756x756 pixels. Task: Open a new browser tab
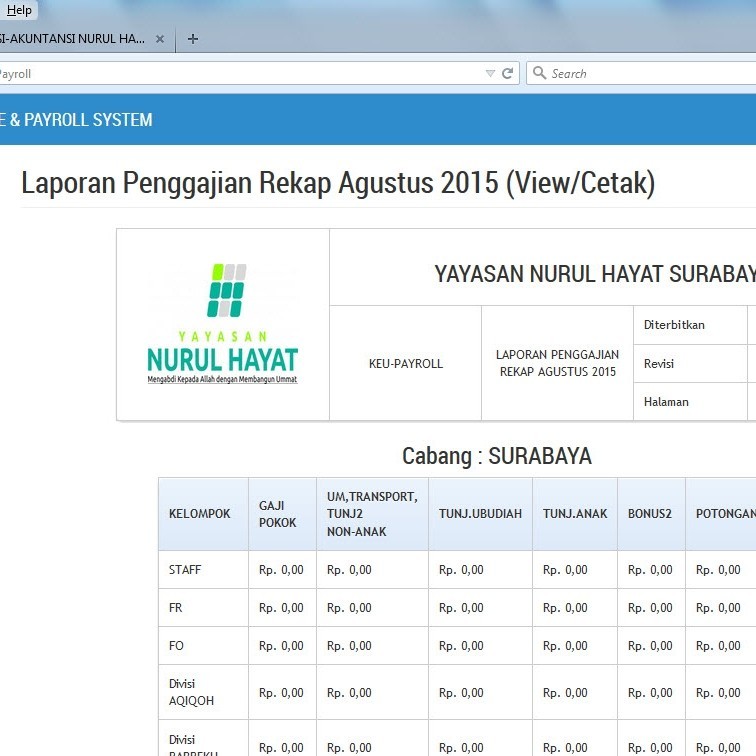click(193, 39)
